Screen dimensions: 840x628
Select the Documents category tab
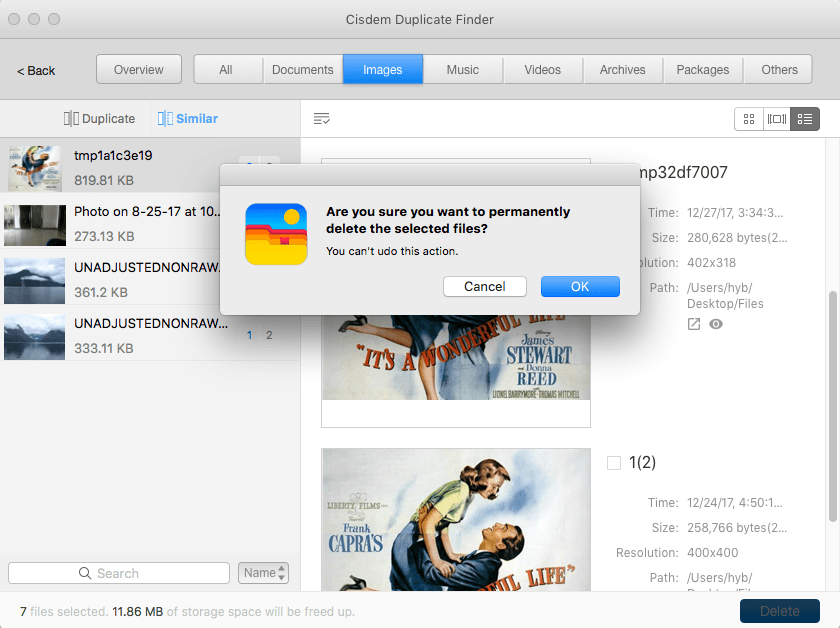point(303,70)
